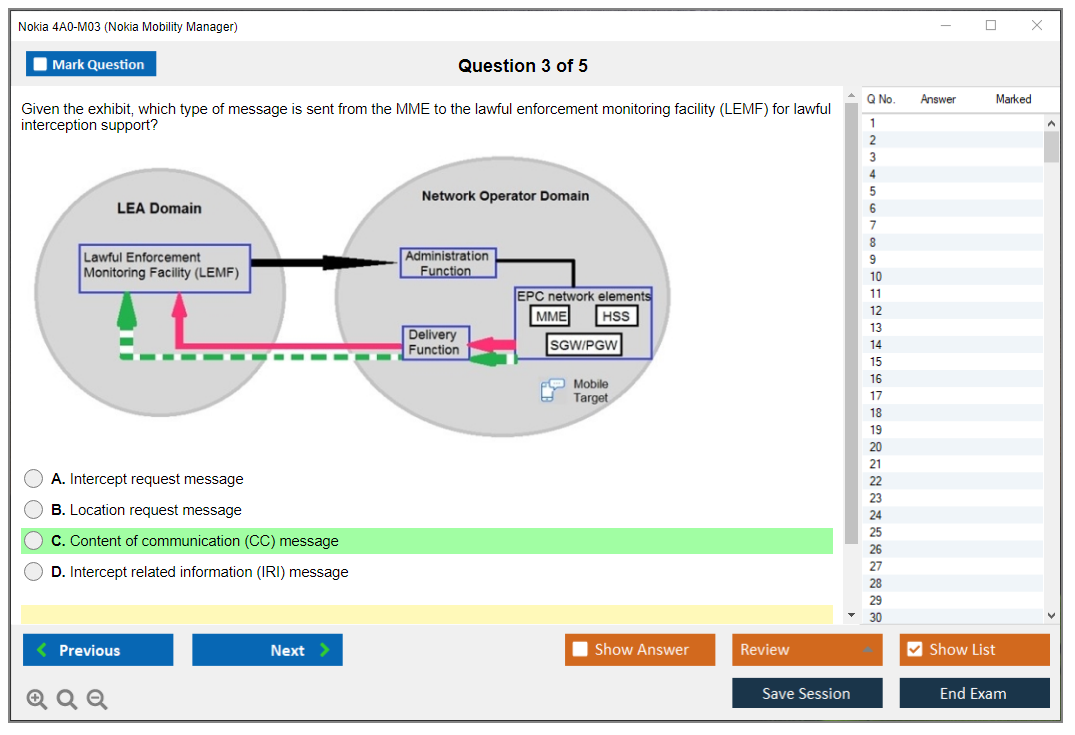Select answer A Intercept request message

tap(34, 479)
